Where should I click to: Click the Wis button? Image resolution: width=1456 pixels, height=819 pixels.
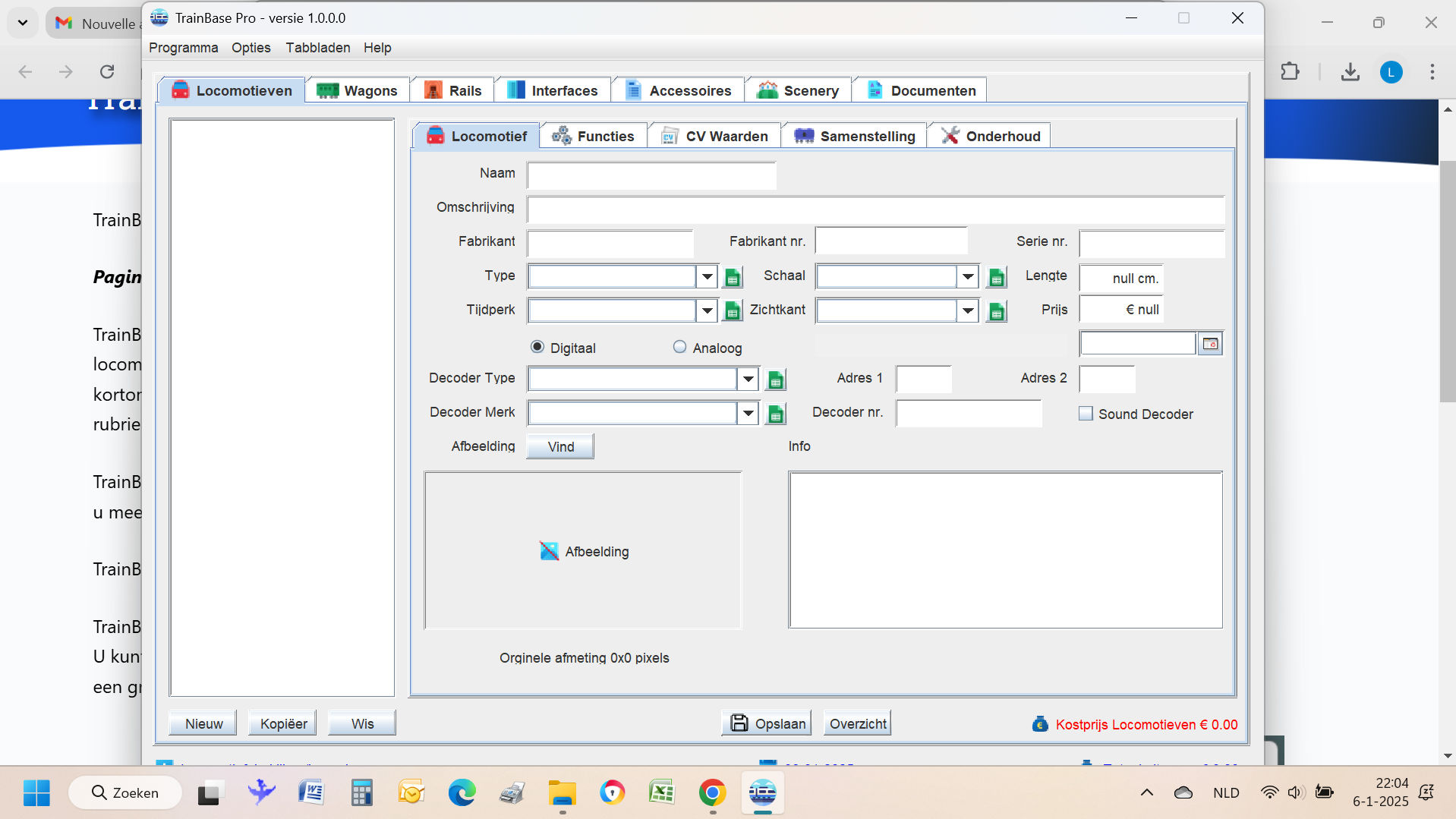(x=362, y=723)
